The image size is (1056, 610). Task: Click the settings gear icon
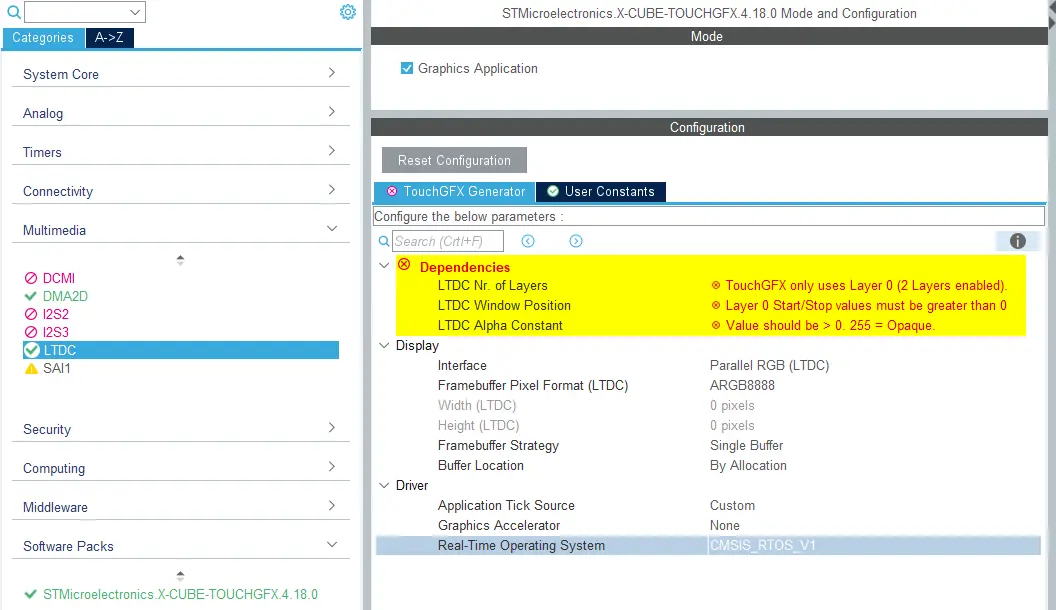[347, 12]
